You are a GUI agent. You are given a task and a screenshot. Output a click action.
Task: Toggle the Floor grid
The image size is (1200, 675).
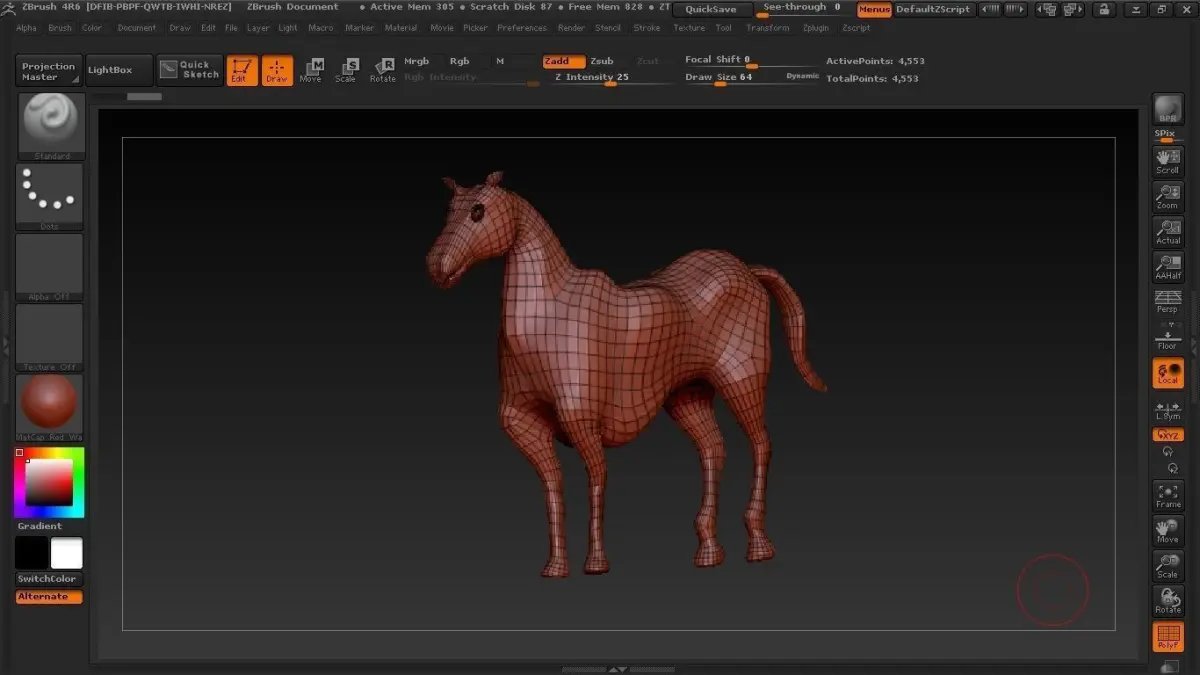pyautogui.click(x=1168, y=336)
